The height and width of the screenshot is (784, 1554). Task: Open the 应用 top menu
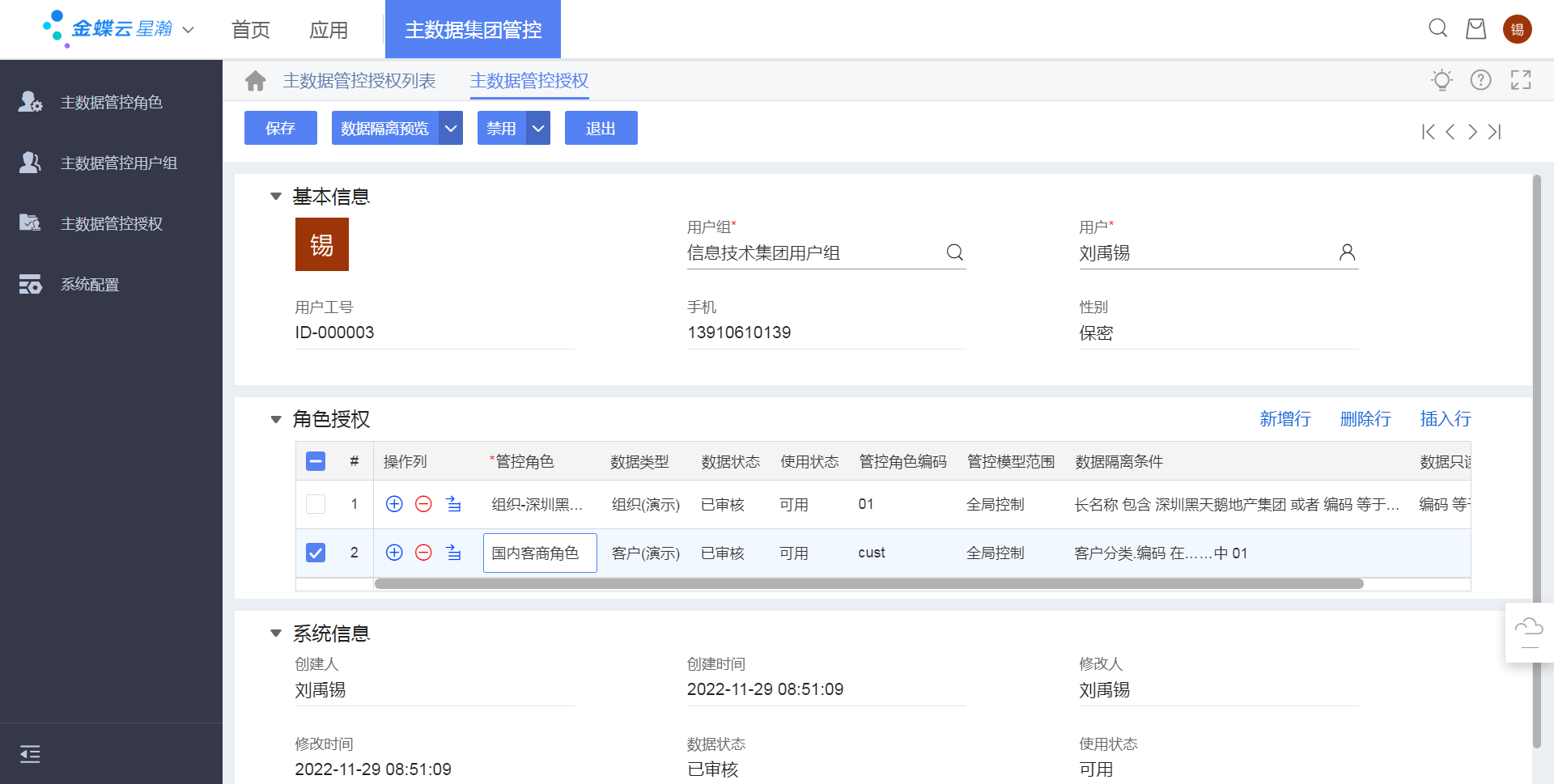(329, 30)
